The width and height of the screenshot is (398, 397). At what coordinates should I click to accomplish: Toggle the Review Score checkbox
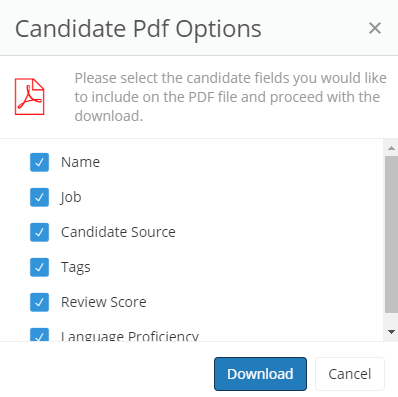pyautogui.click(x=39, y=302)
